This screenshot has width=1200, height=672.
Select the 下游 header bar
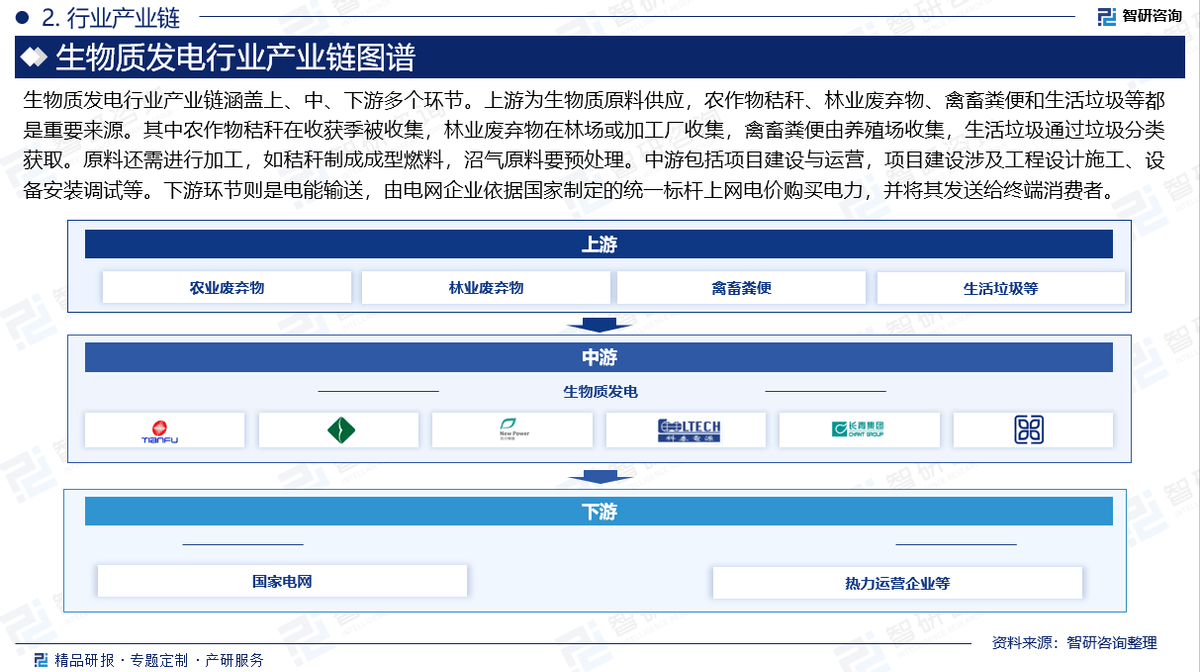[598, 511]
